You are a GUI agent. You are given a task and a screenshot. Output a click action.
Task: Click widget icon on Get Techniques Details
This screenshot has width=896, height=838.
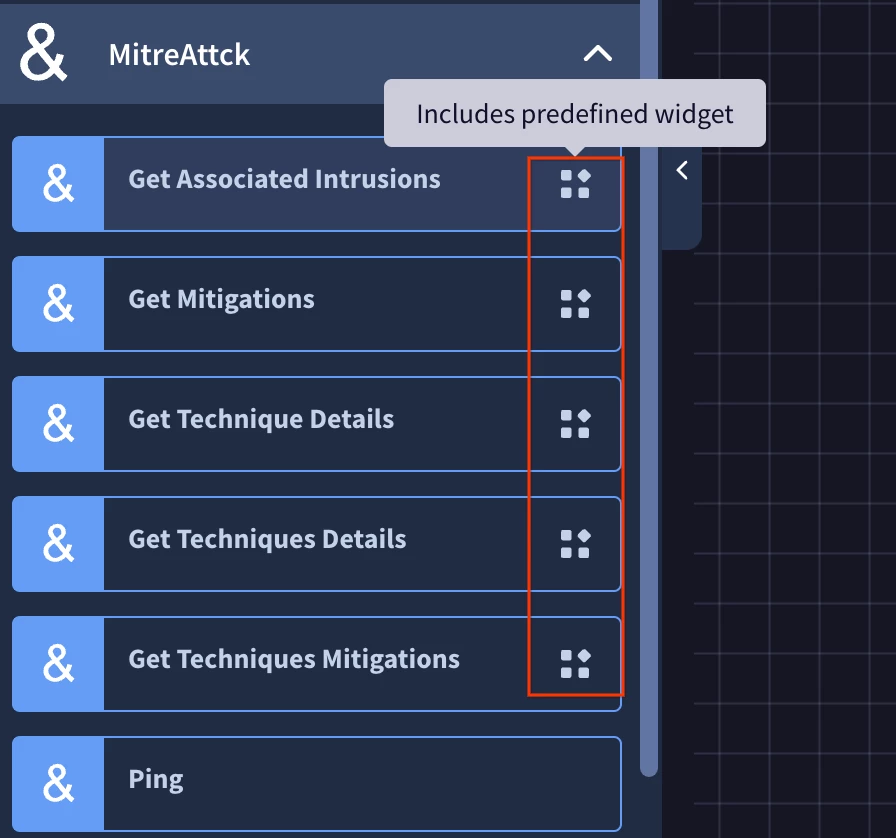tap(575, 544)
